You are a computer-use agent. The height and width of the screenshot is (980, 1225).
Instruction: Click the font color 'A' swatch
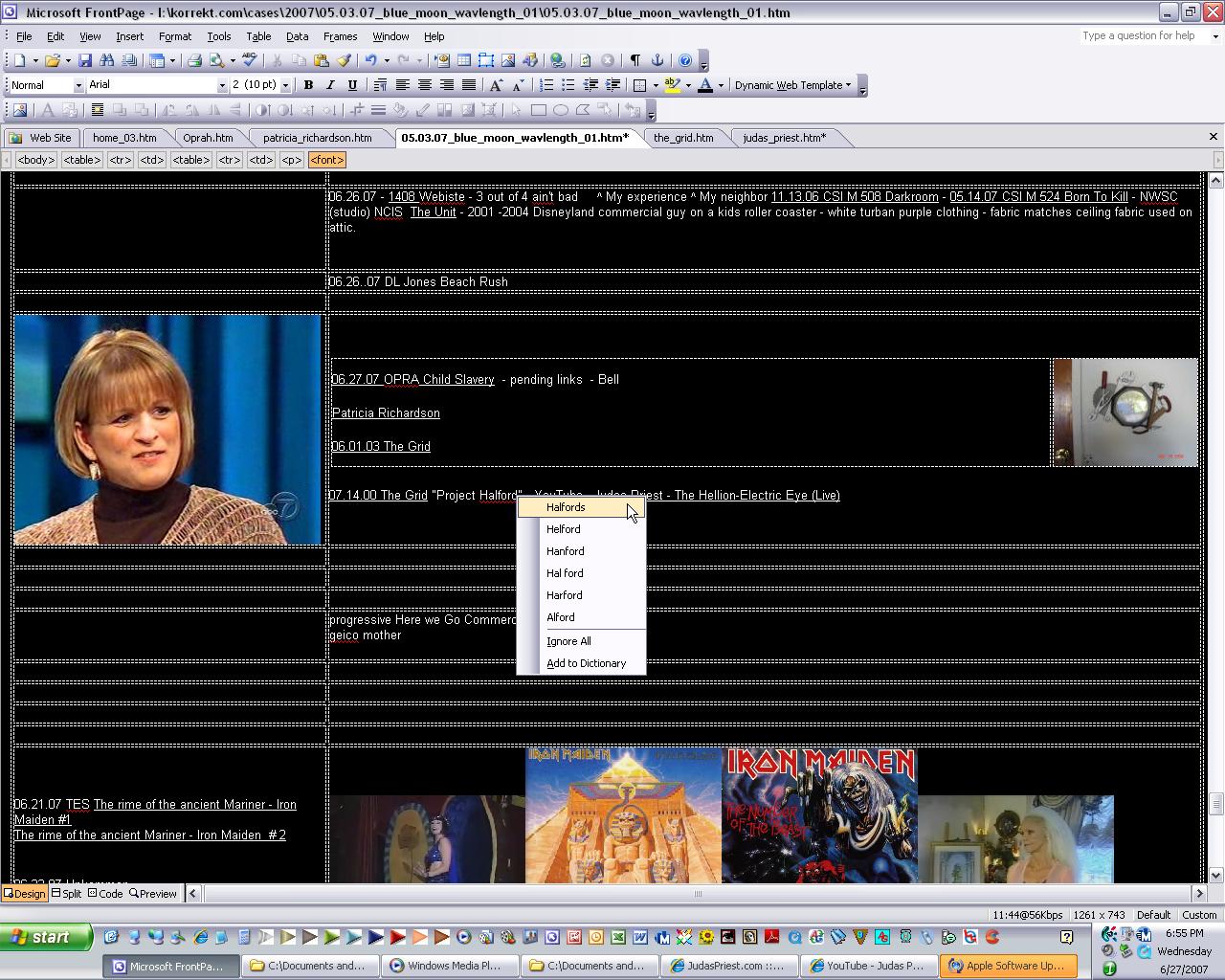click(704, 85)
